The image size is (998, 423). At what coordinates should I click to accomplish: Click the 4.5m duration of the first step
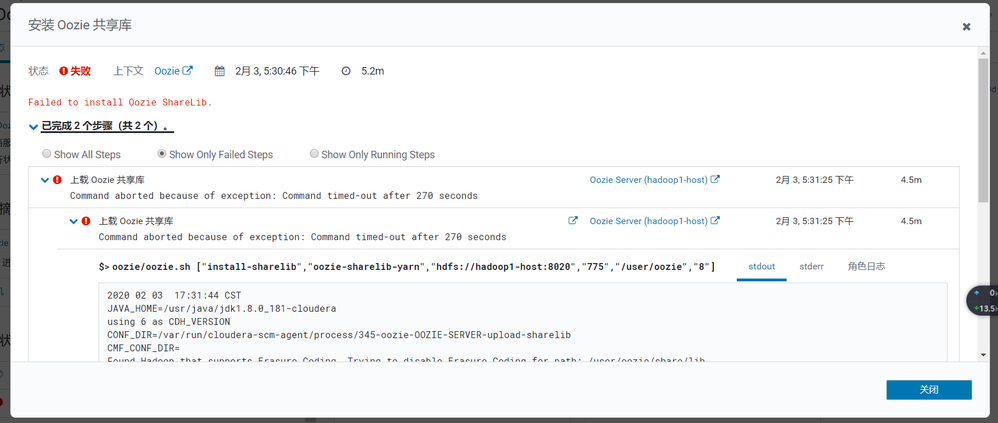[911, 180]
